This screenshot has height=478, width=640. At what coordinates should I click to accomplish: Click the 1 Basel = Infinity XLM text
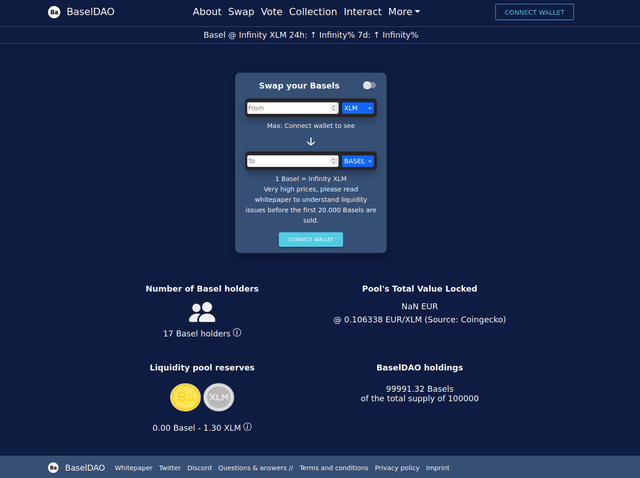coord(311,179)
